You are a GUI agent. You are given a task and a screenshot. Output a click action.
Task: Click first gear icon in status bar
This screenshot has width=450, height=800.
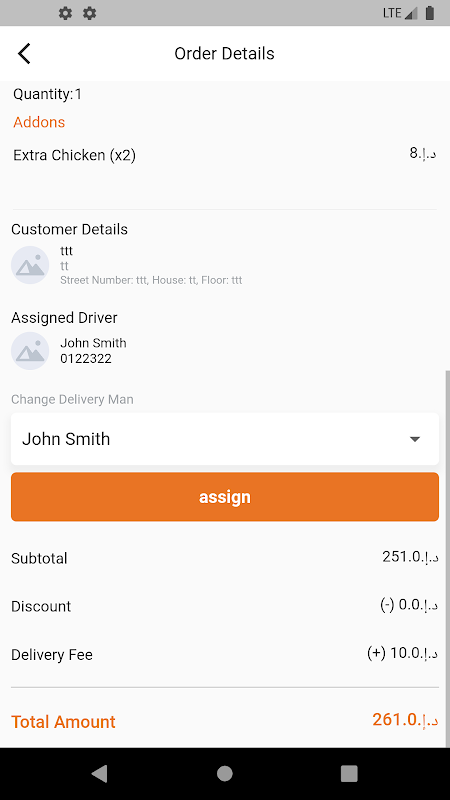coord(65,13)
